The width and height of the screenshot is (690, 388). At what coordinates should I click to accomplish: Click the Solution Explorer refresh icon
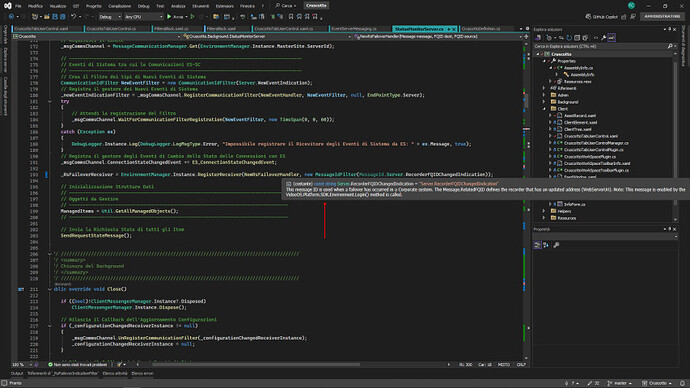coord(569,38)
